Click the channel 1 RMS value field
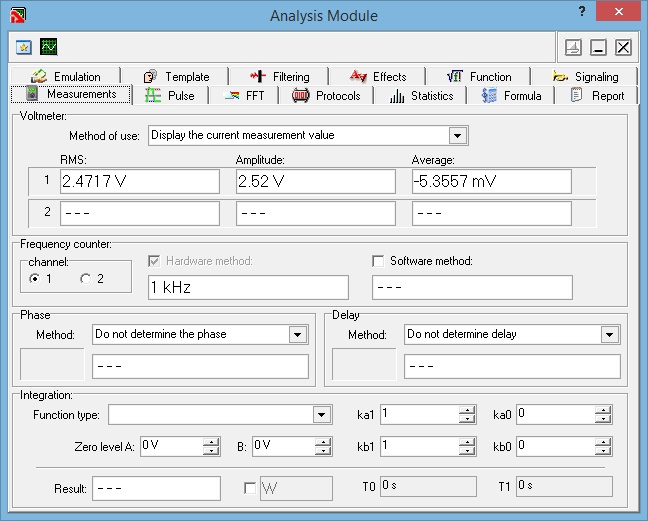The width and height of the screenshot is (648, 521). pyautogui.click(x=140, y=181)
